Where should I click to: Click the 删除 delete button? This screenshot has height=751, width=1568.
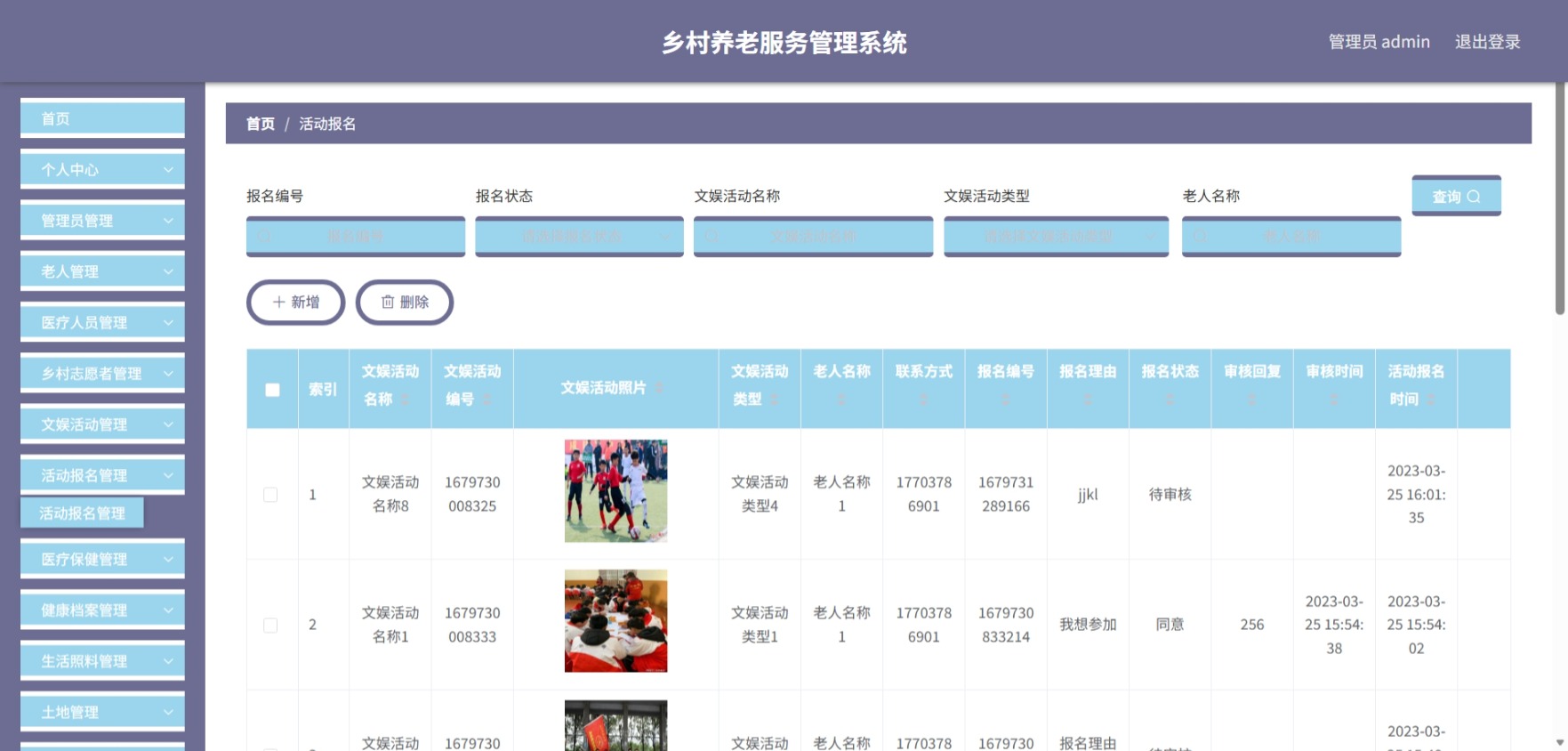(405, 303)
